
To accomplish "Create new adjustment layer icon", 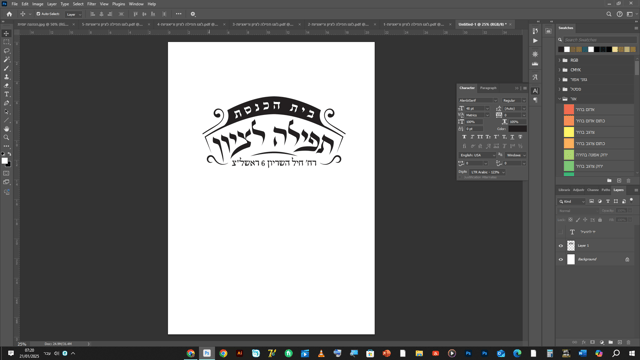I will point(602,342).
